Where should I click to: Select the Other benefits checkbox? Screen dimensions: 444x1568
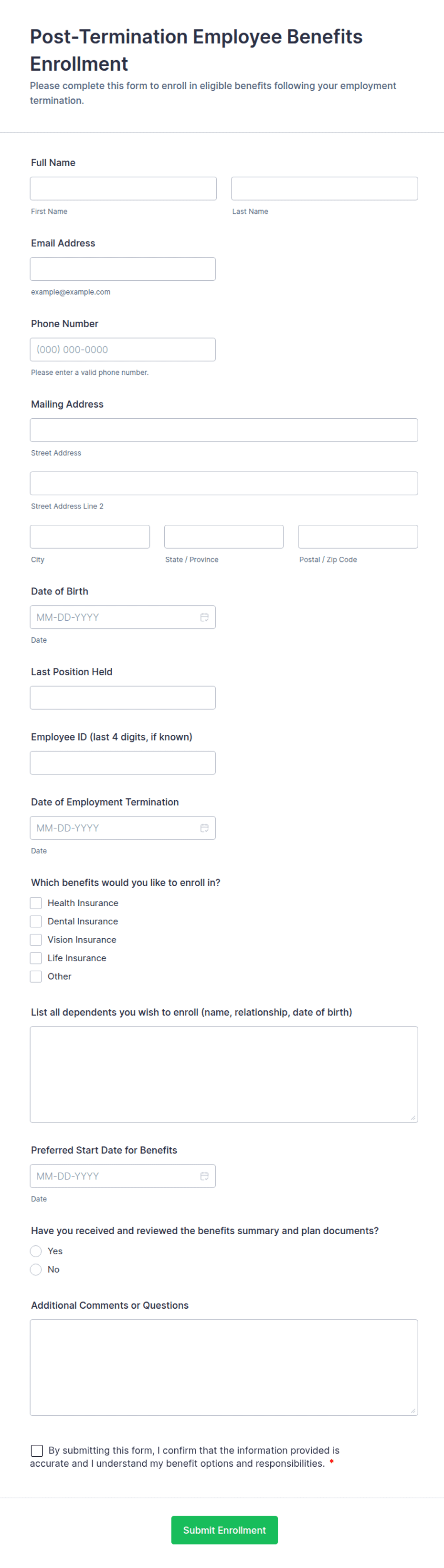[x=36, y=976]
